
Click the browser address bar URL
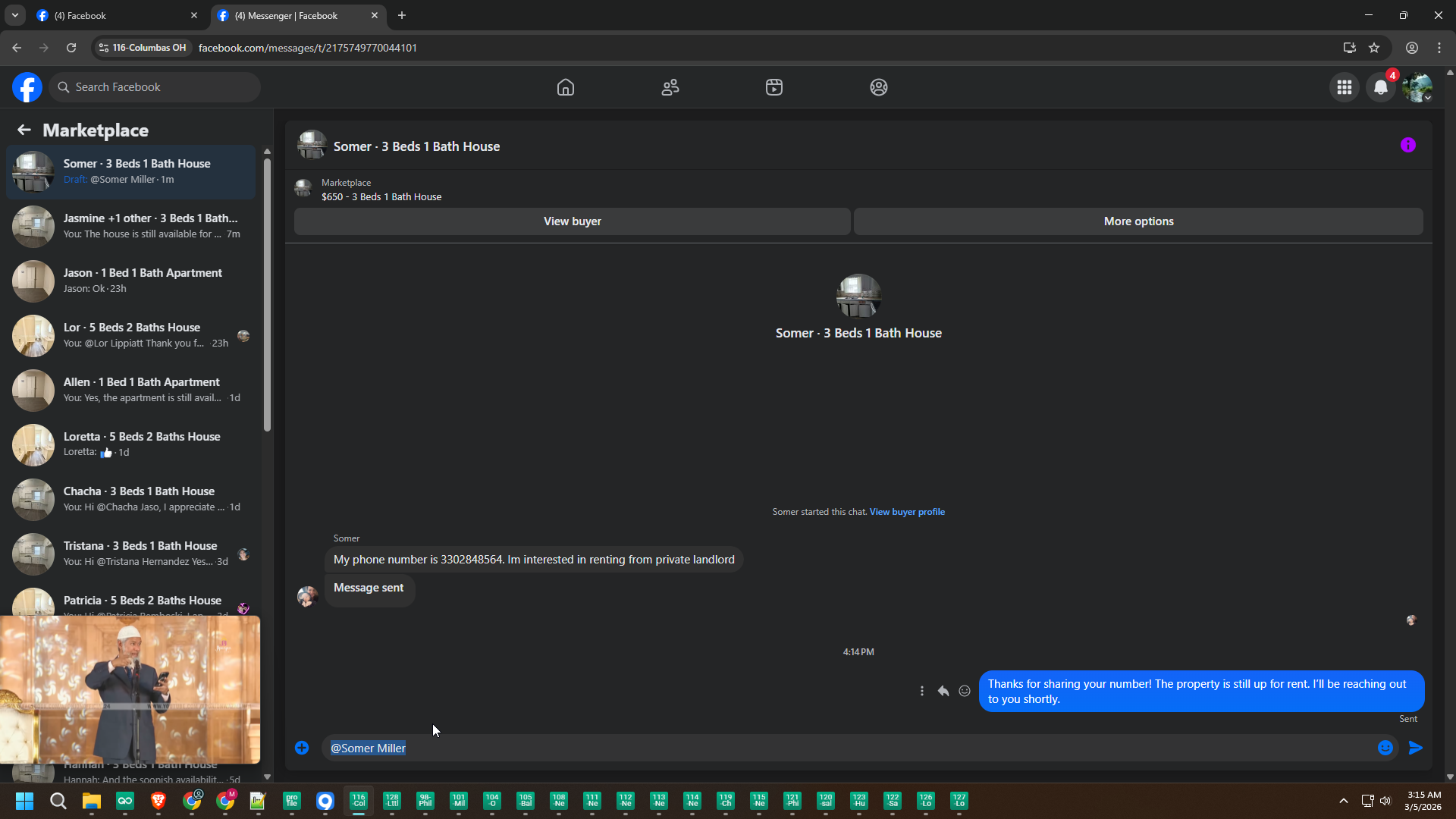[x=308, y=48]
